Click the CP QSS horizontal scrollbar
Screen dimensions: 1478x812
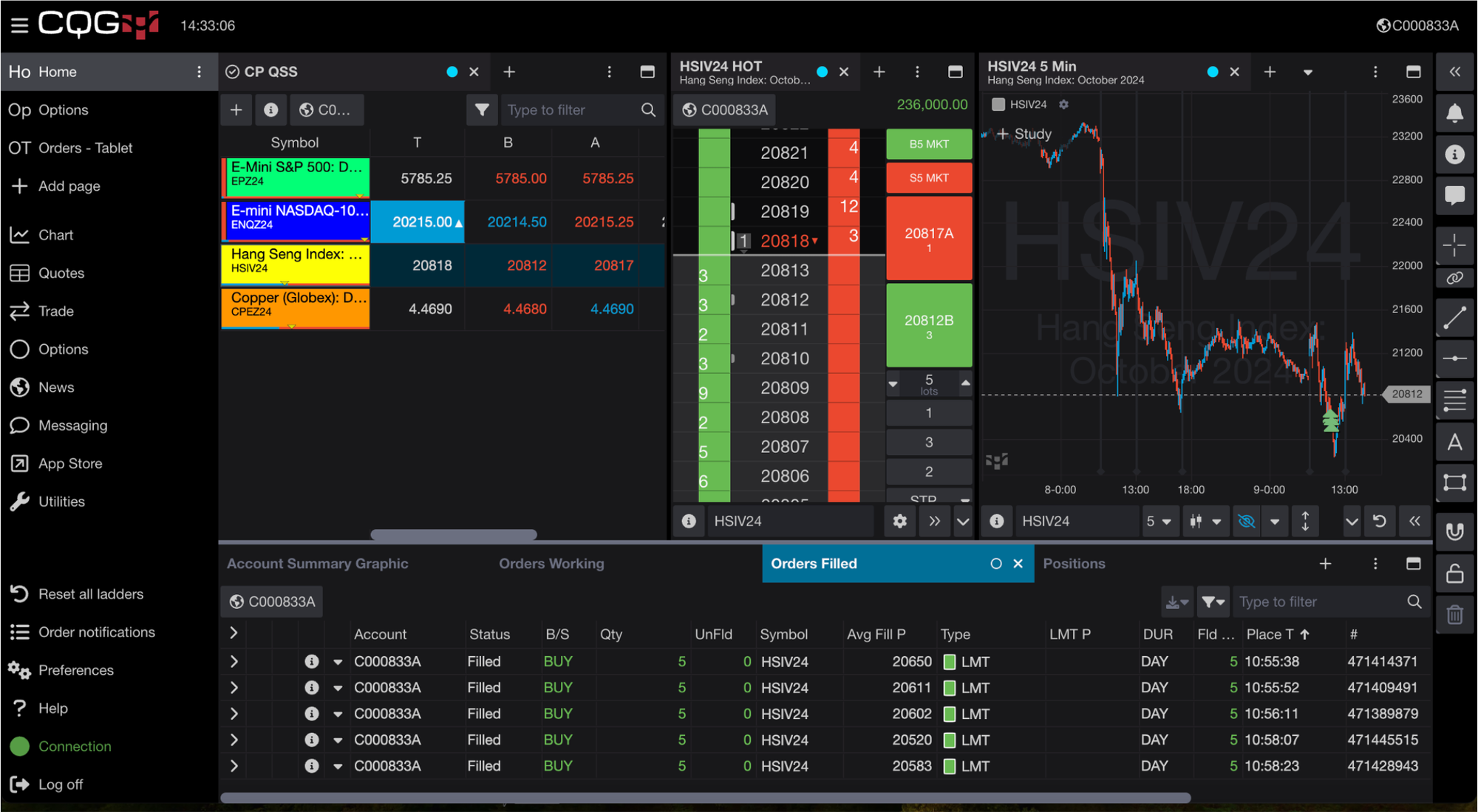(x=453, y=533)
